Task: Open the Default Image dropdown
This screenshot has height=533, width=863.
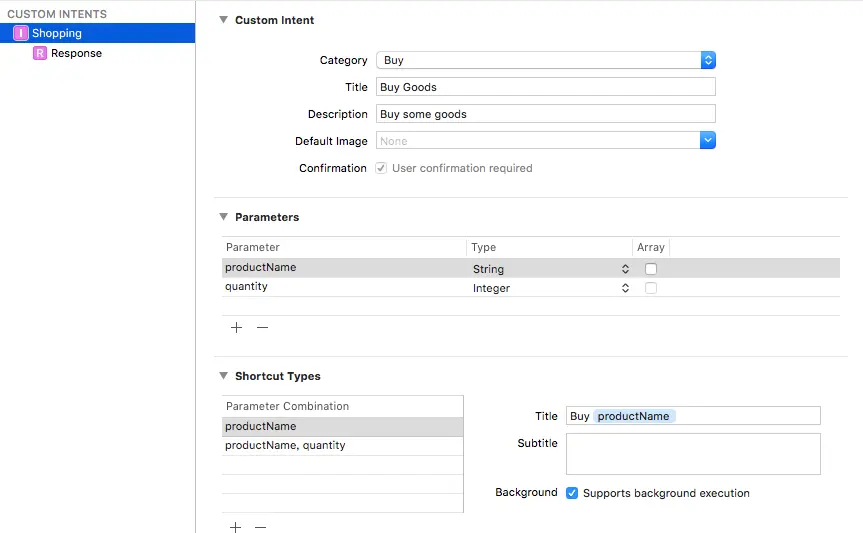Action: click(x=546, y=141)
